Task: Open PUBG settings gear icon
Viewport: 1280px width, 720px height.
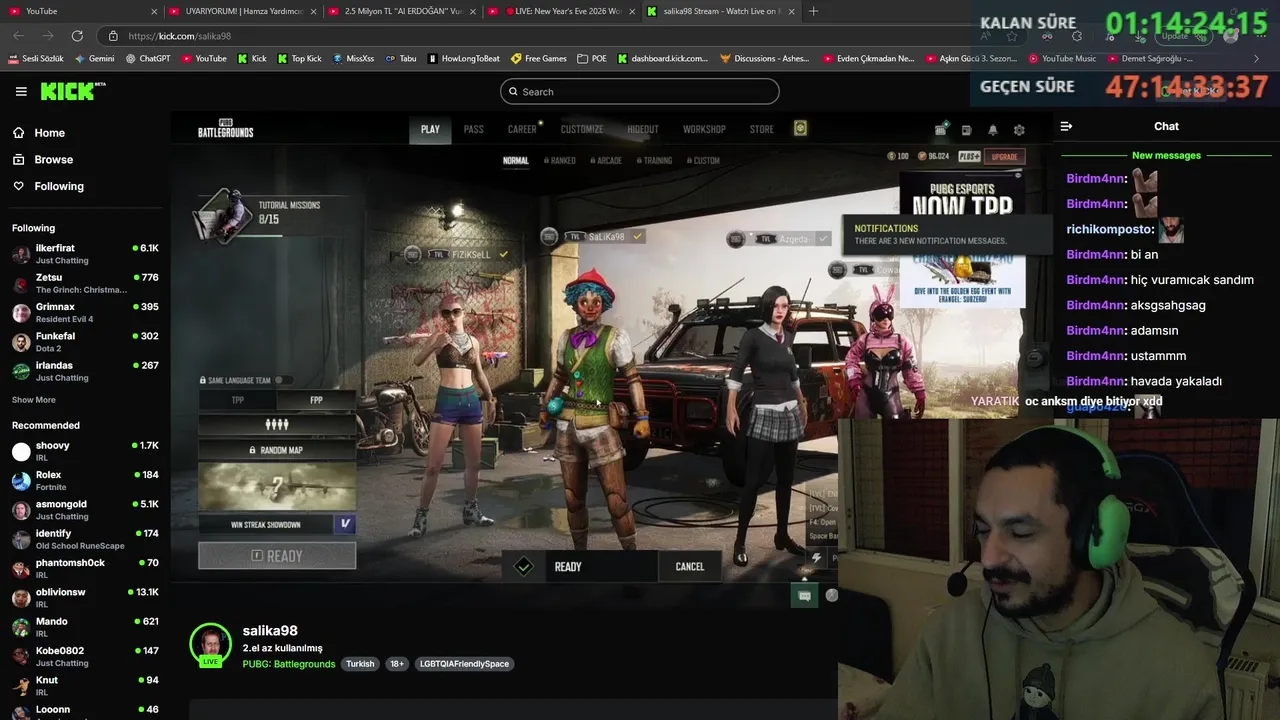Action: click(1019, 130)
